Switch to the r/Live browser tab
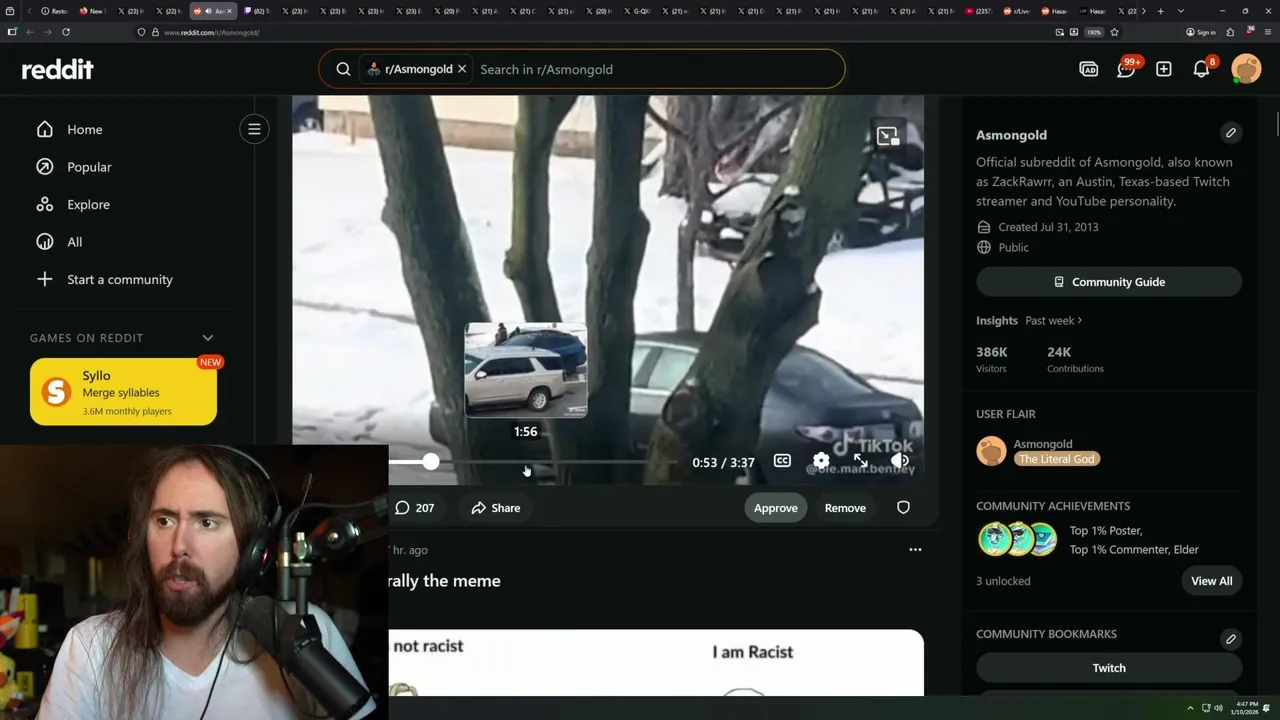Viewport: 1280px width, 720px height. (1017, 11)
